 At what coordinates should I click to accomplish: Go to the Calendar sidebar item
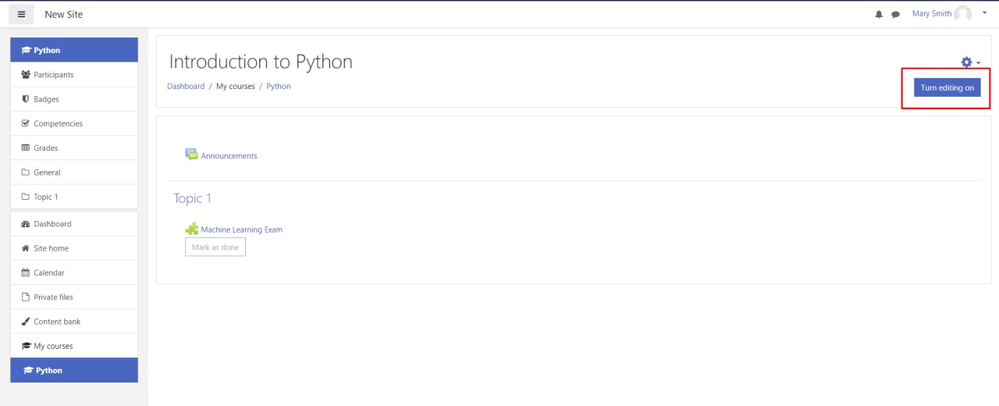[x=74, y=273]
